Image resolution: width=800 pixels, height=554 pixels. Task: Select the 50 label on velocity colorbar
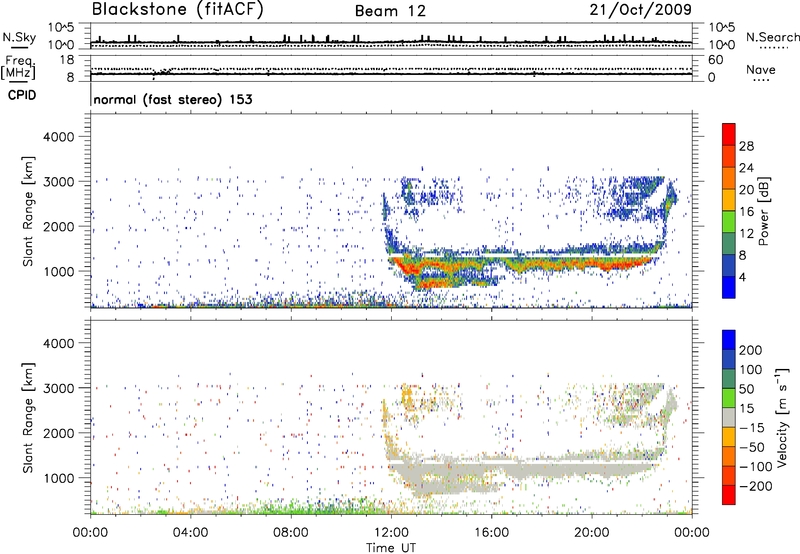(x=746, y=389)
